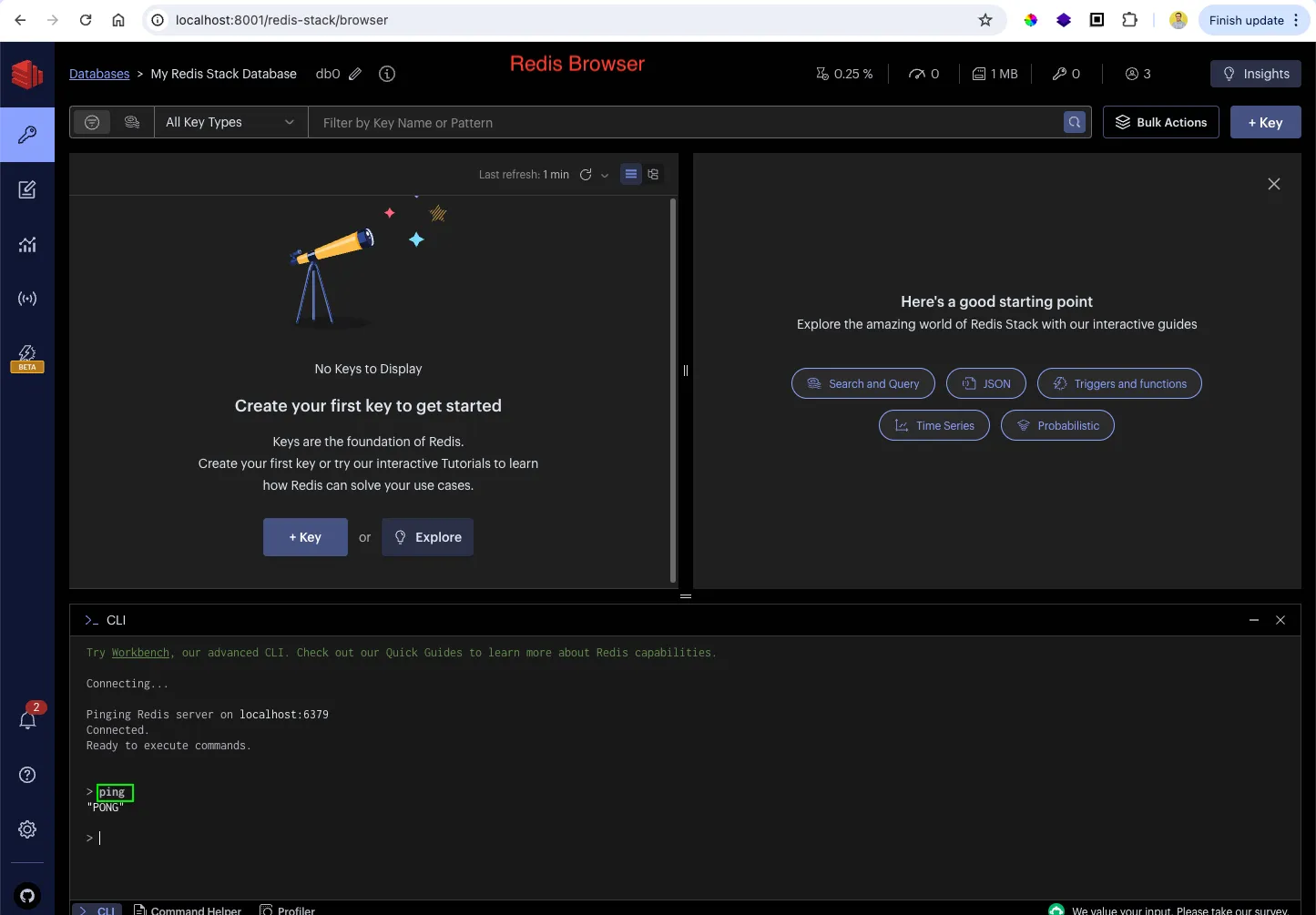Screen dimensions: 1316x915
Task: Click the total keys stat
Action: pos(1066,74)
